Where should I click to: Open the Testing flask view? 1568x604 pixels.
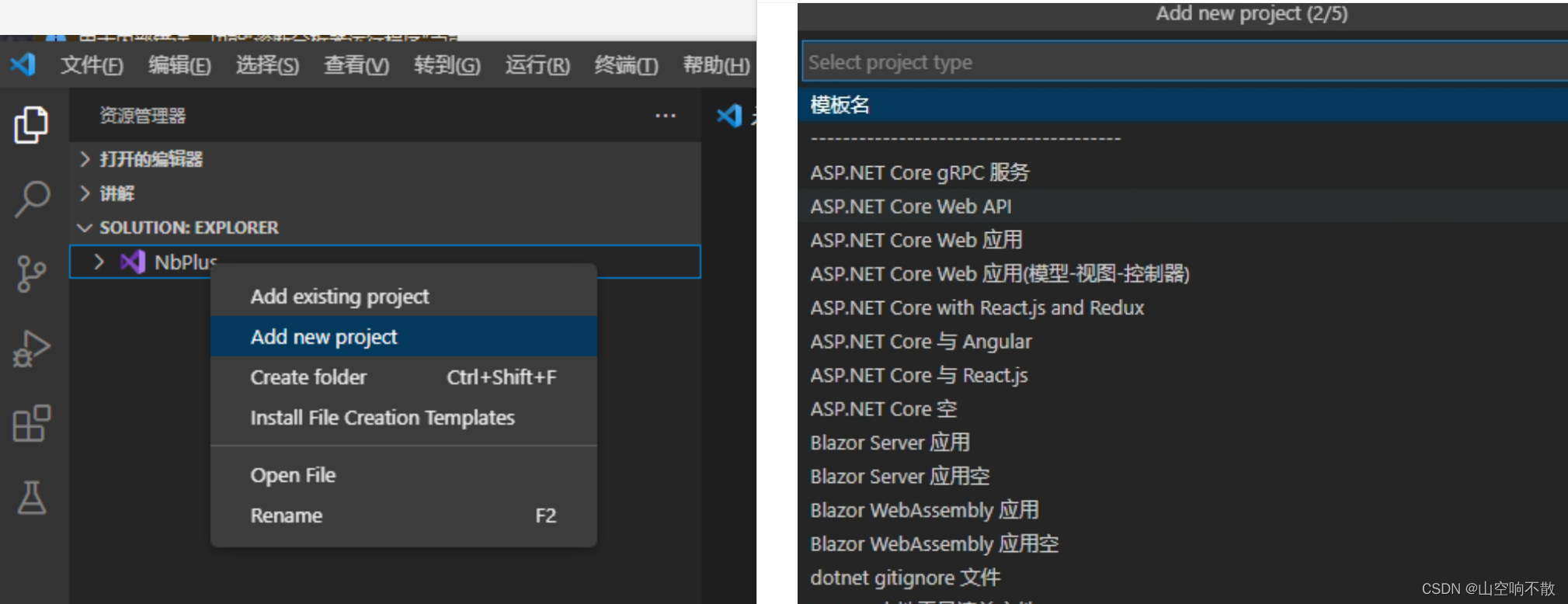tap(32, 498)
